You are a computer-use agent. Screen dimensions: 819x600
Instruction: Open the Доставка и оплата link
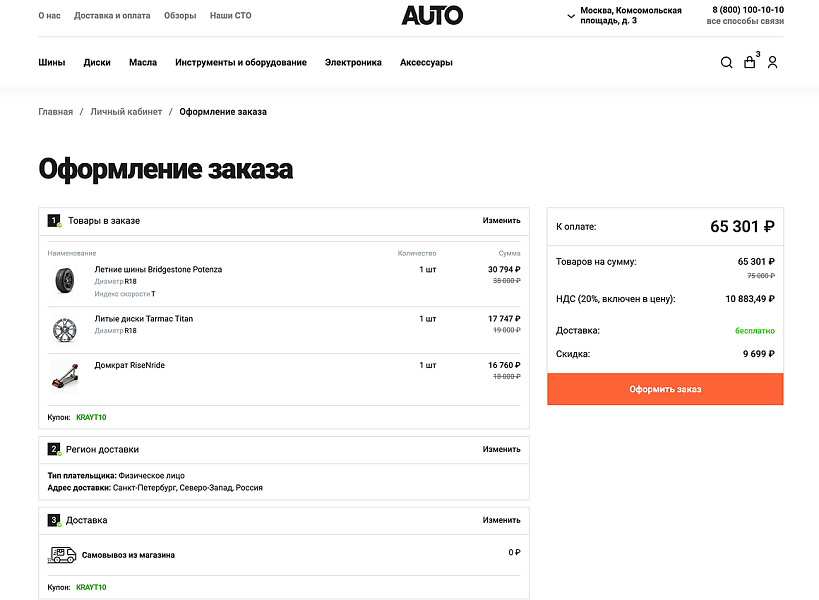(112, 16)
